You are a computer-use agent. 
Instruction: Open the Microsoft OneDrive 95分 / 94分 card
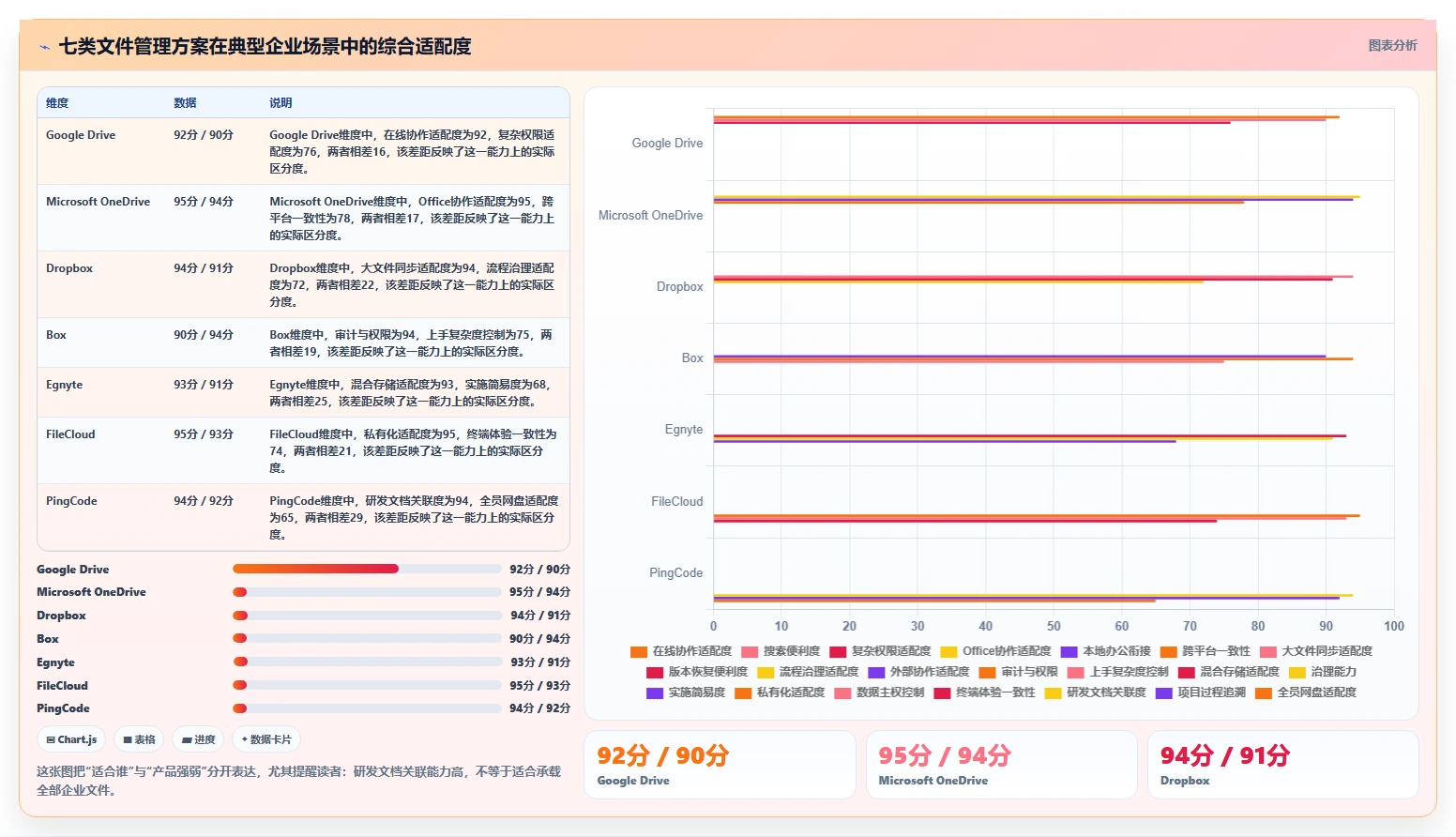1001,765
